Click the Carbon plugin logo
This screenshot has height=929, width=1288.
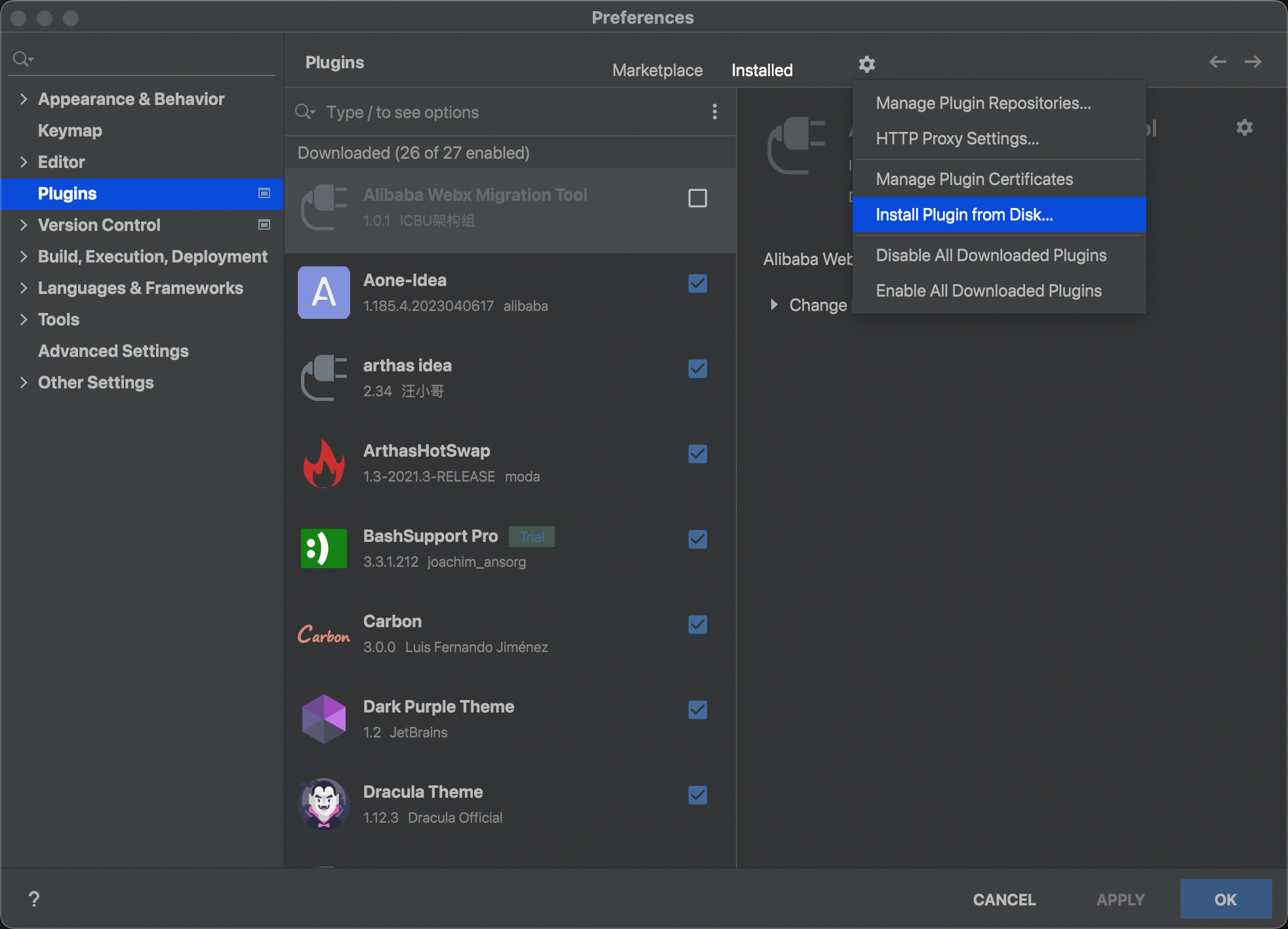point(324,634)
